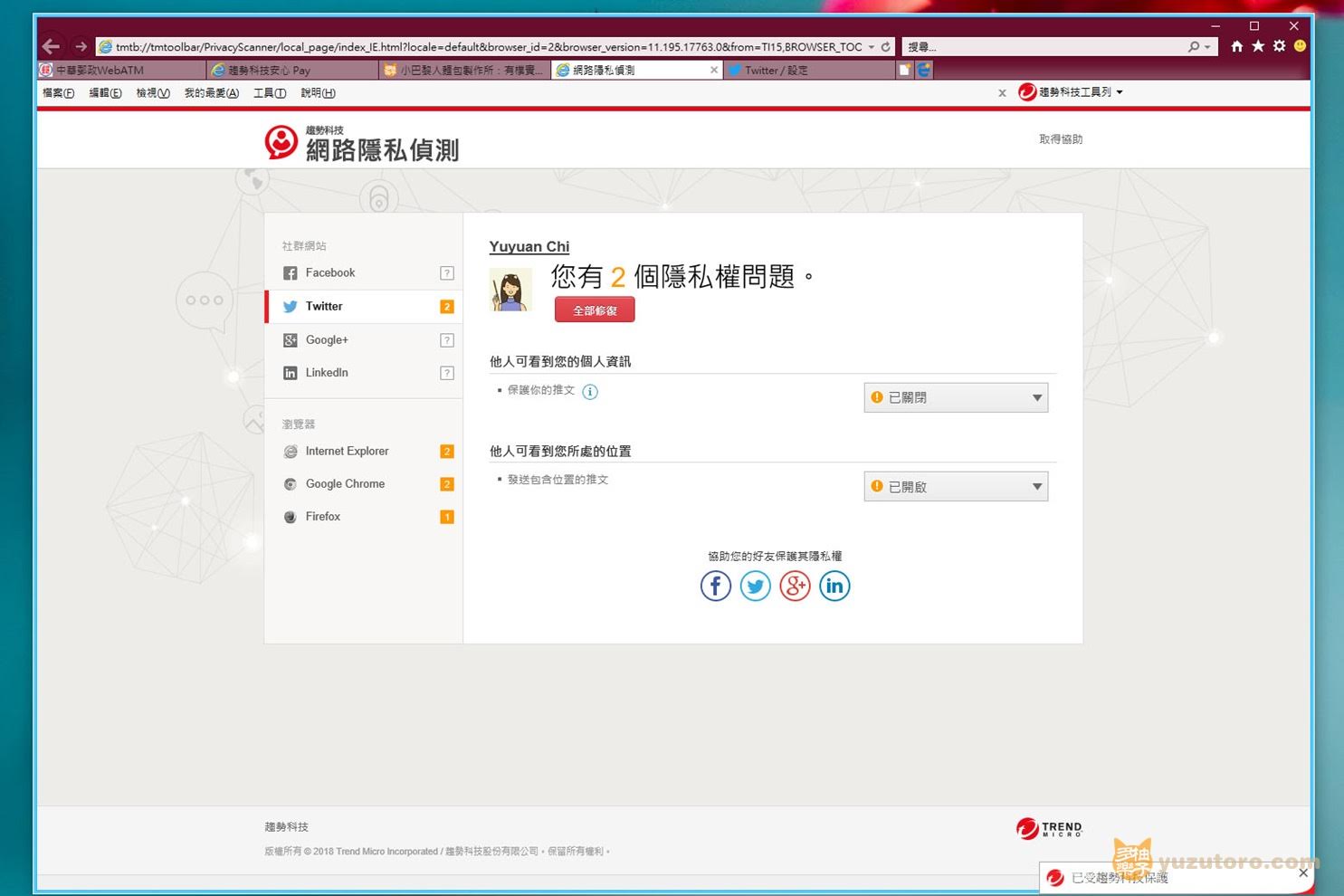Image resolution: width=1344 pixels, height=896 pixels.
Task: Click the magnifier icon in the search box
Action: point(1194,46)
